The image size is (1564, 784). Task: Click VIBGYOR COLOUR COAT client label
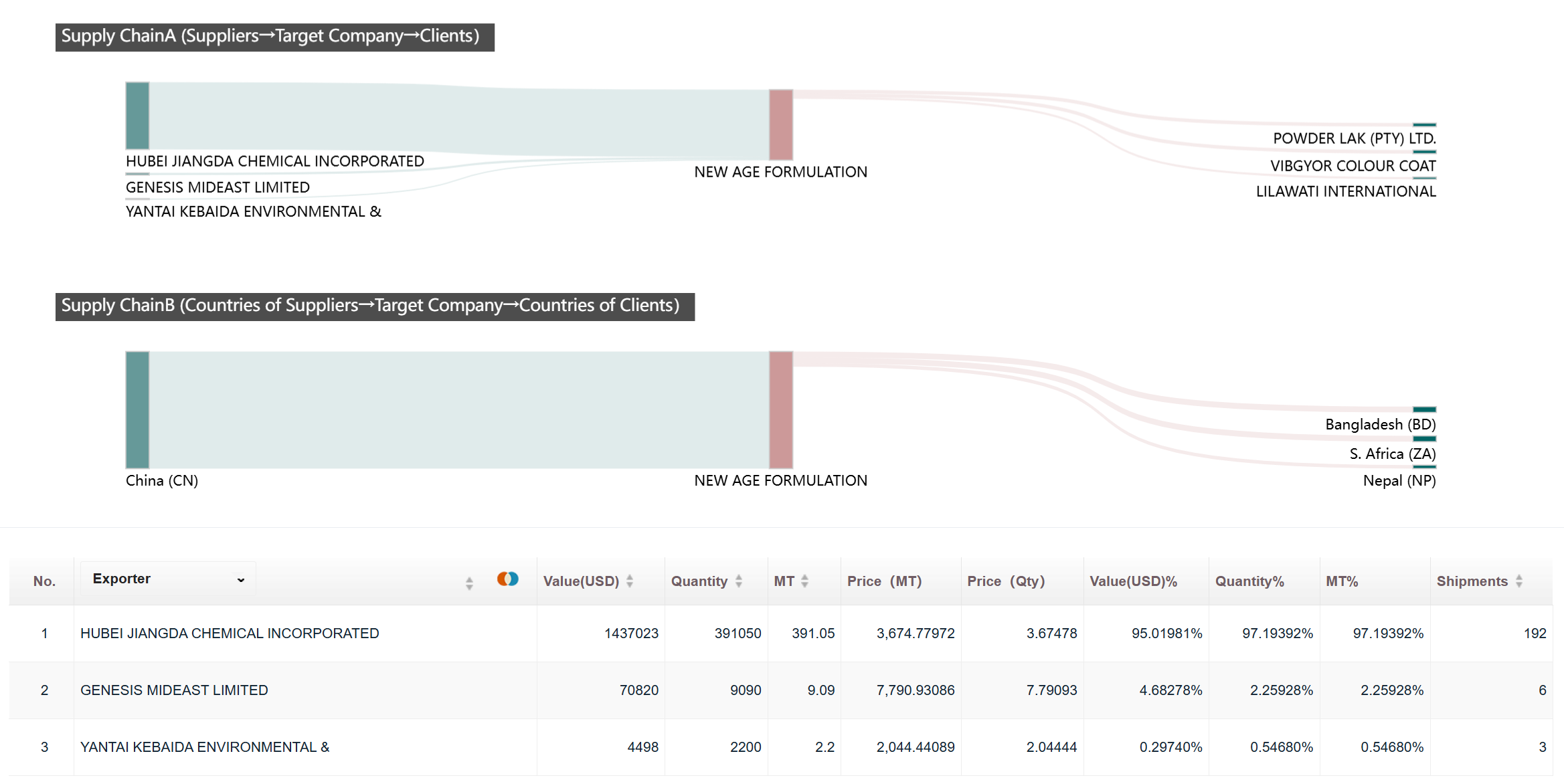coord(1353,166)
